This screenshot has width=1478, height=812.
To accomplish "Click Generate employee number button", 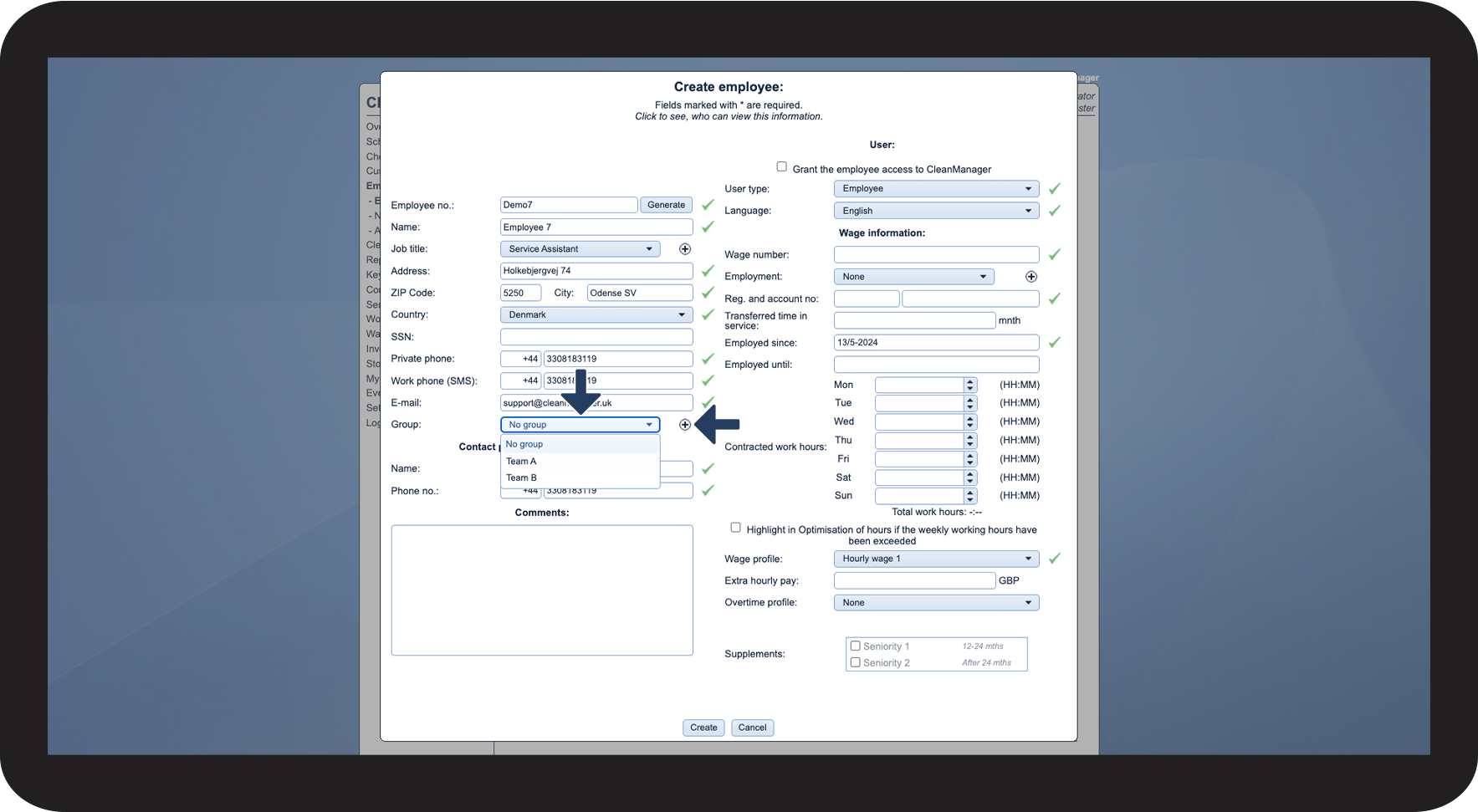I will pyautogui.click(x=666, y=205).
